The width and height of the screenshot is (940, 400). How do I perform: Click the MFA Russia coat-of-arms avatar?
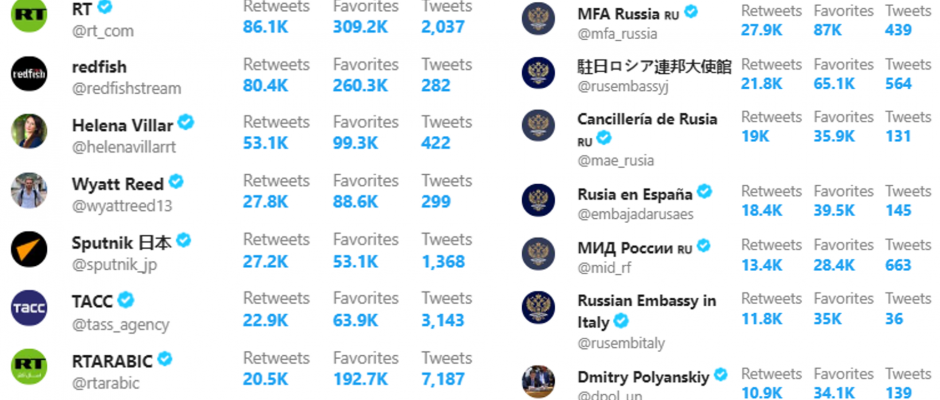coord(538,18)
